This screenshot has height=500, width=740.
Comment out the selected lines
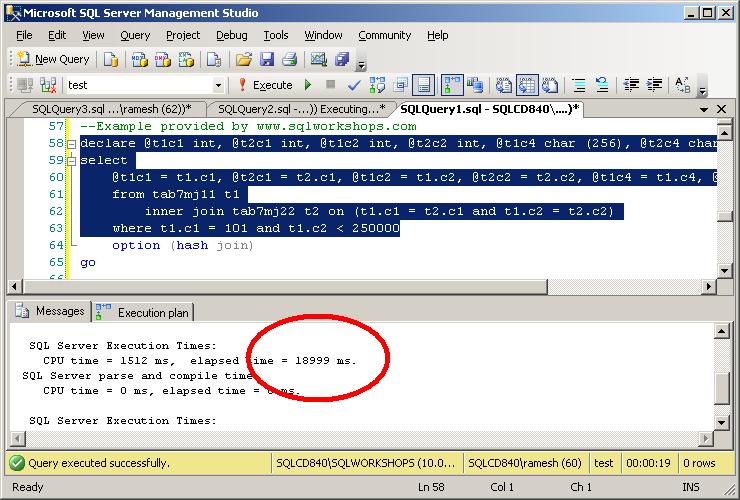[579, 85]
